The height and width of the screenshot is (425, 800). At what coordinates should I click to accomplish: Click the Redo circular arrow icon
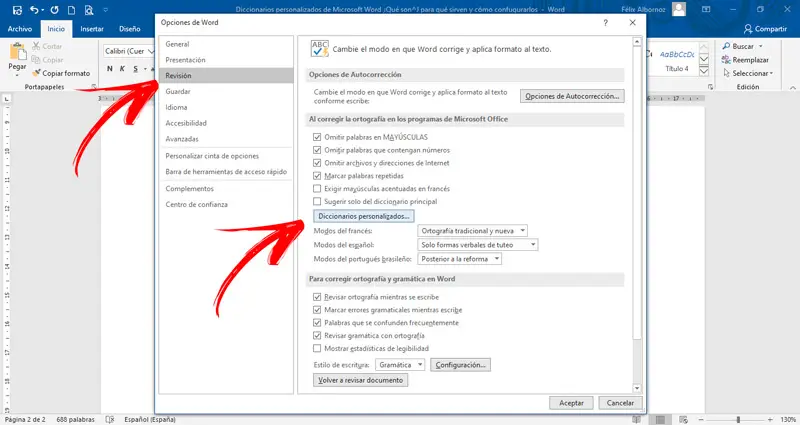pos(54,10)
